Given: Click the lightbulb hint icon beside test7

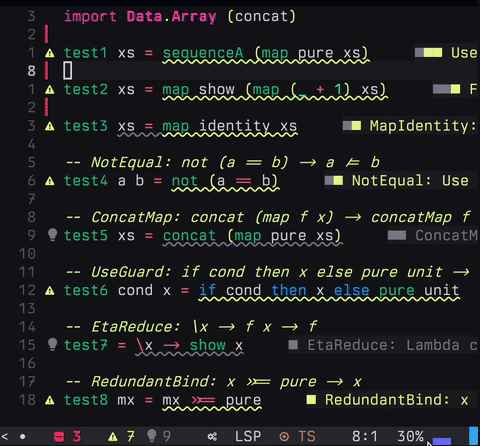Looking at the screenshot, I should [x=52, y=344].
